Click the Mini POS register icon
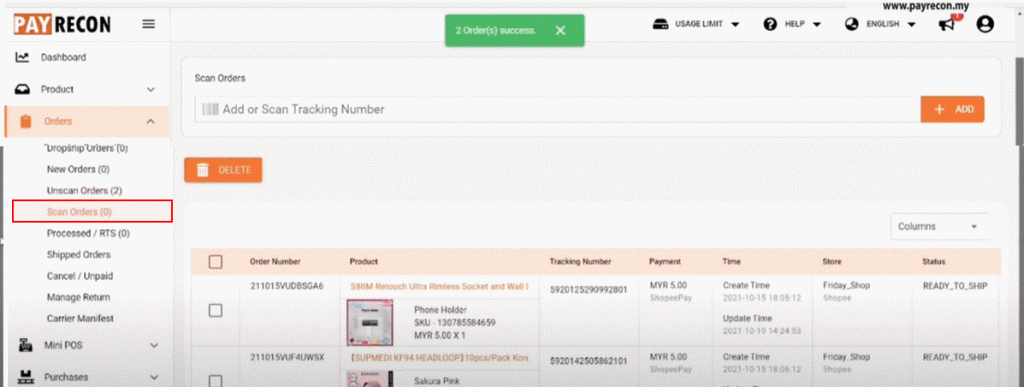1024x387 pixels. 25,345
